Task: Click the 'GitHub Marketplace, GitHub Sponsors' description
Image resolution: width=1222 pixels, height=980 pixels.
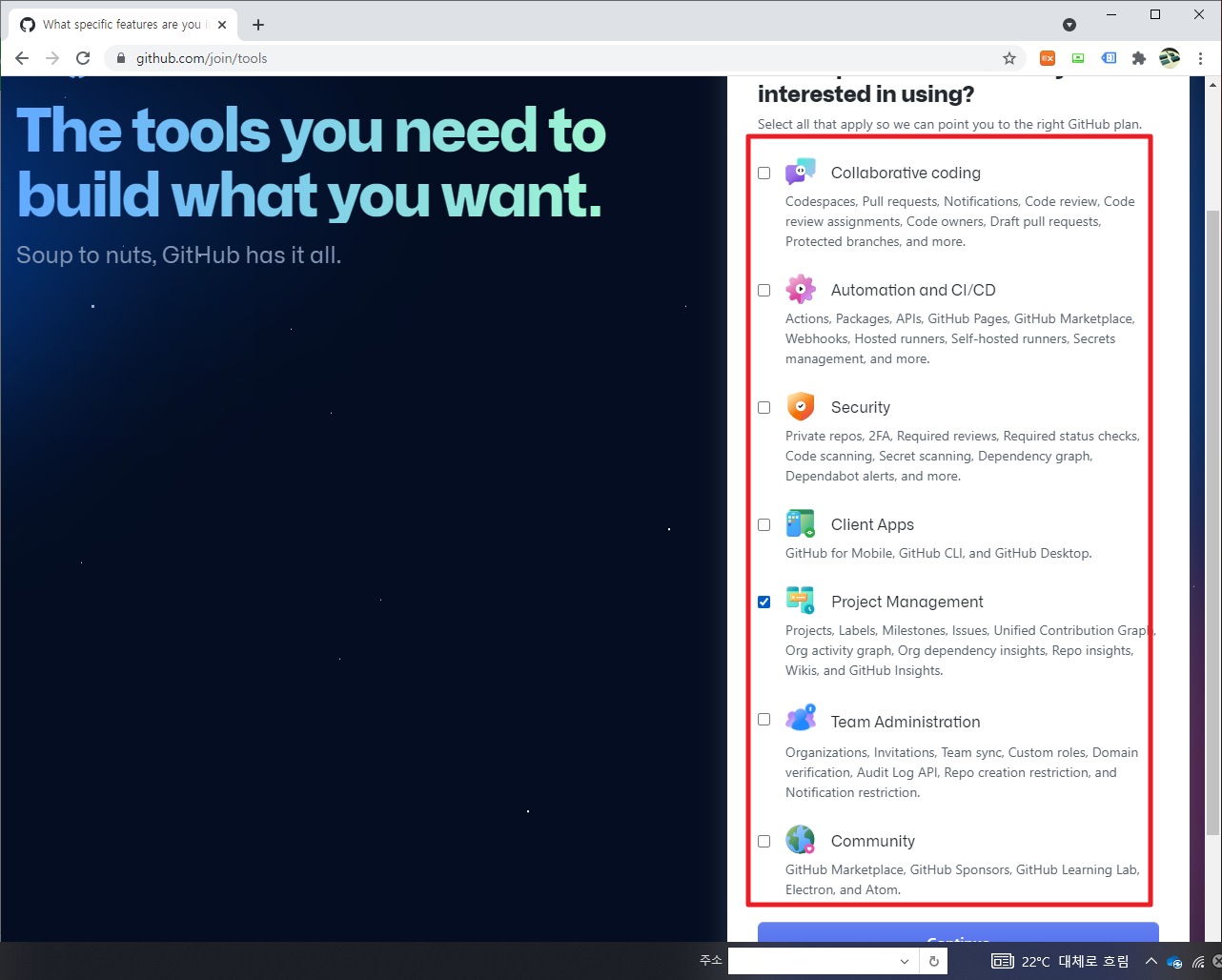Action: tap(963, 879)
